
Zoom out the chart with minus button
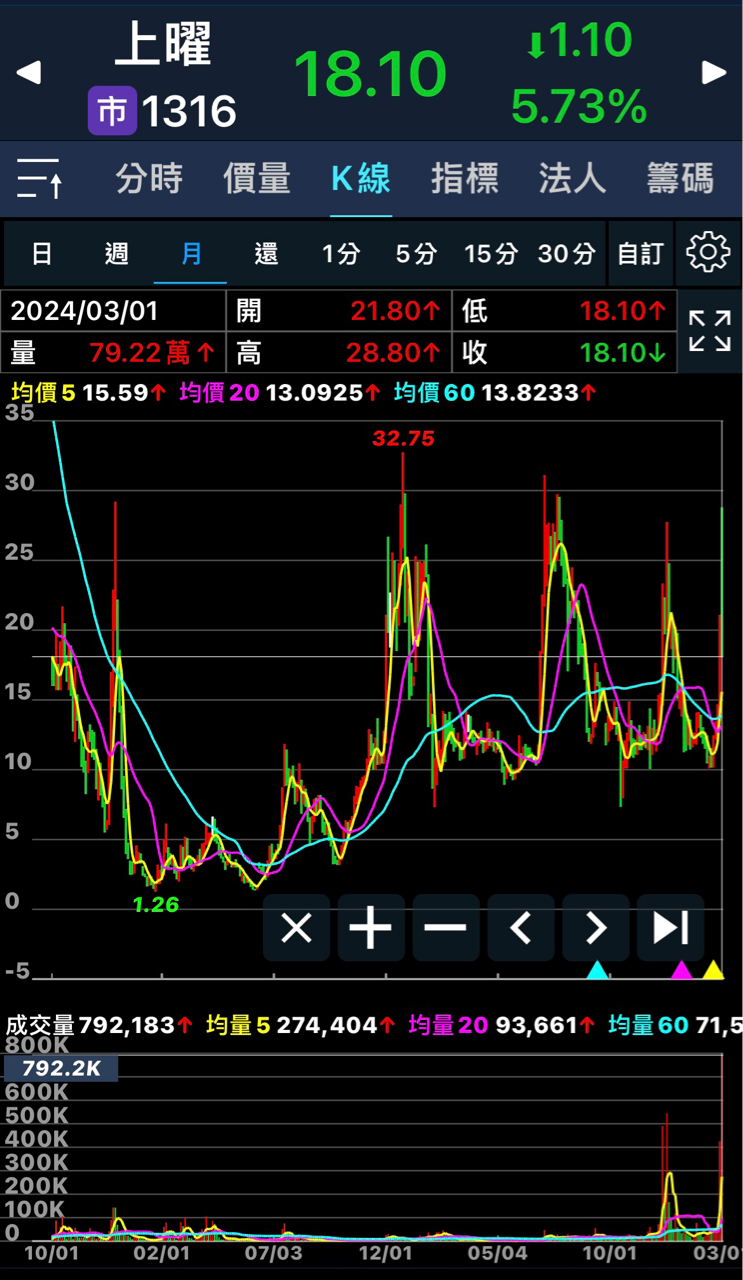(445, 928)
